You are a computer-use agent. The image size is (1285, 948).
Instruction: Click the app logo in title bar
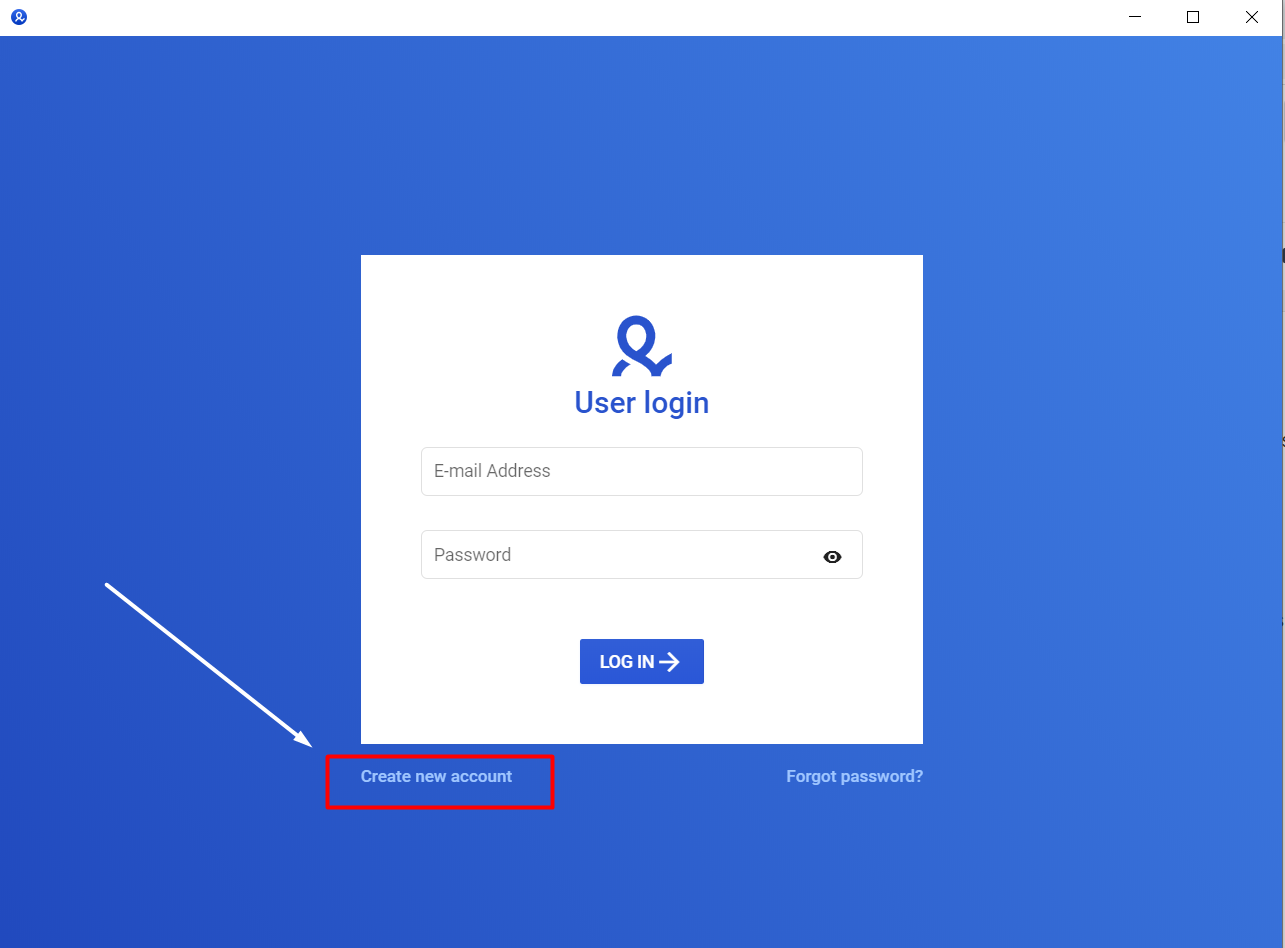[x=19, y=17]
